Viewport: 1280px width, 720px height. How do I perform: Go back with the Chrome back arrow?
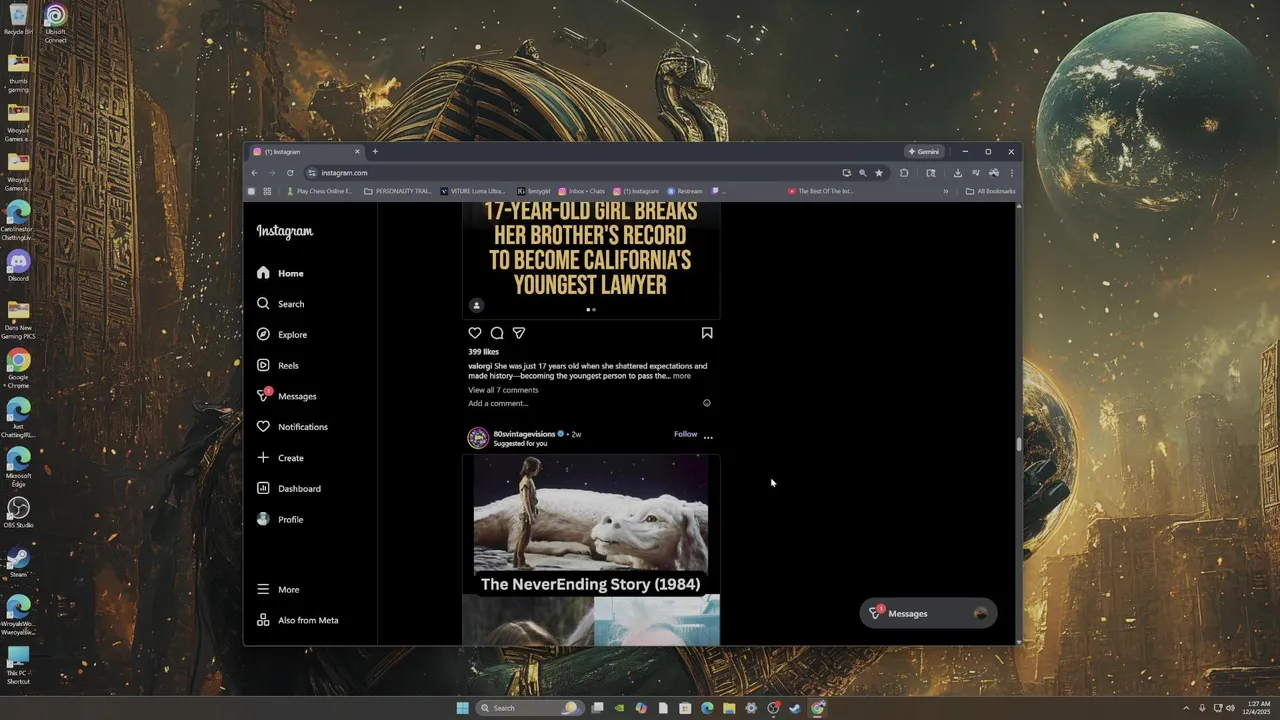(254, 173)
